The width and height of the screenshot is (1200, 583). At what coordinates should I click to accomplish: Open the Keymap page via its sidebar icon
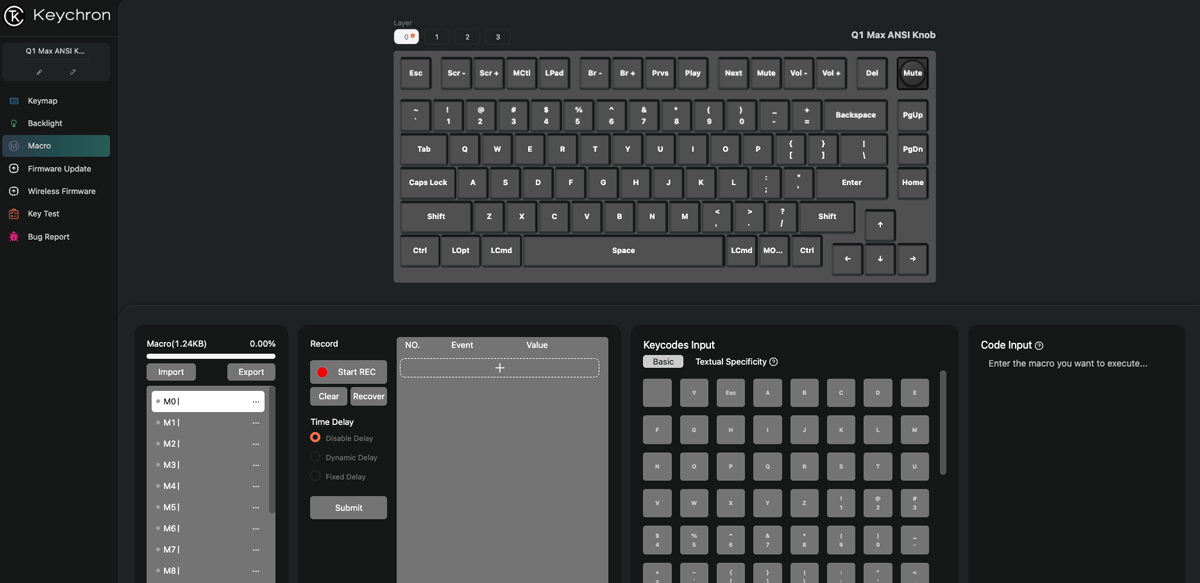click(14, 101)
